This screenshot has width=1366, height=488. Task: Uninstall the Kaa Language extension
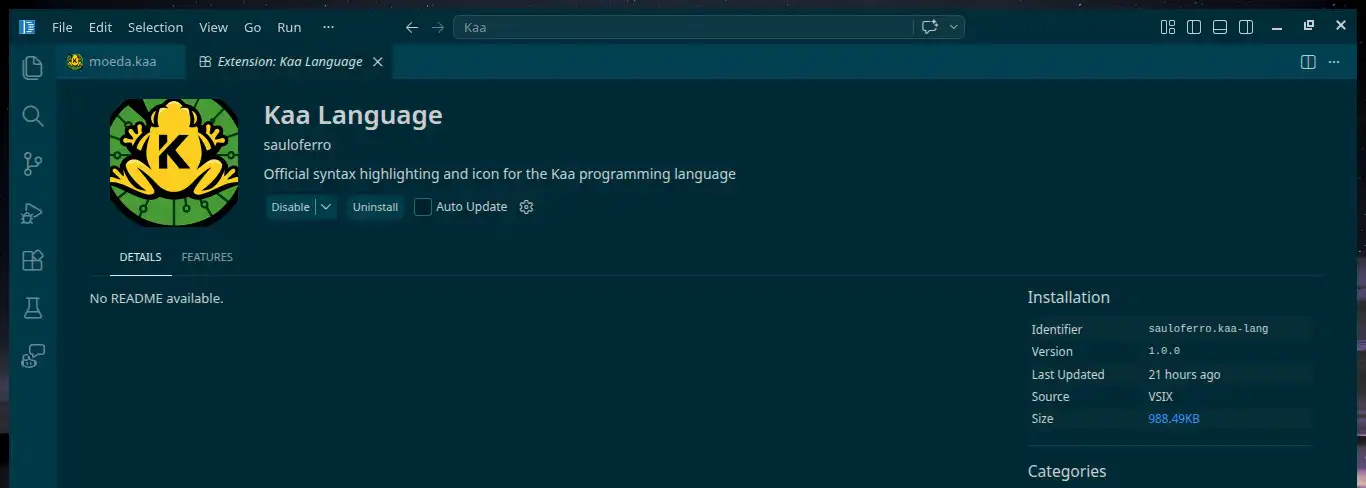point(375,207)
